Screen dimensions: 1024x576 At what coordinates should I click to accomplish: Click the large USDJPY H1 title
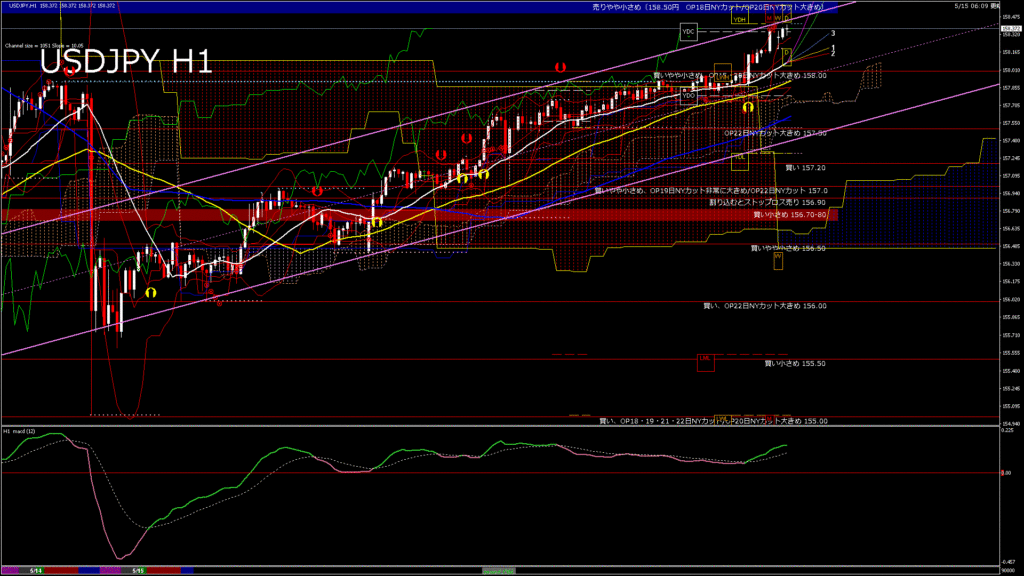coord(126,62)
